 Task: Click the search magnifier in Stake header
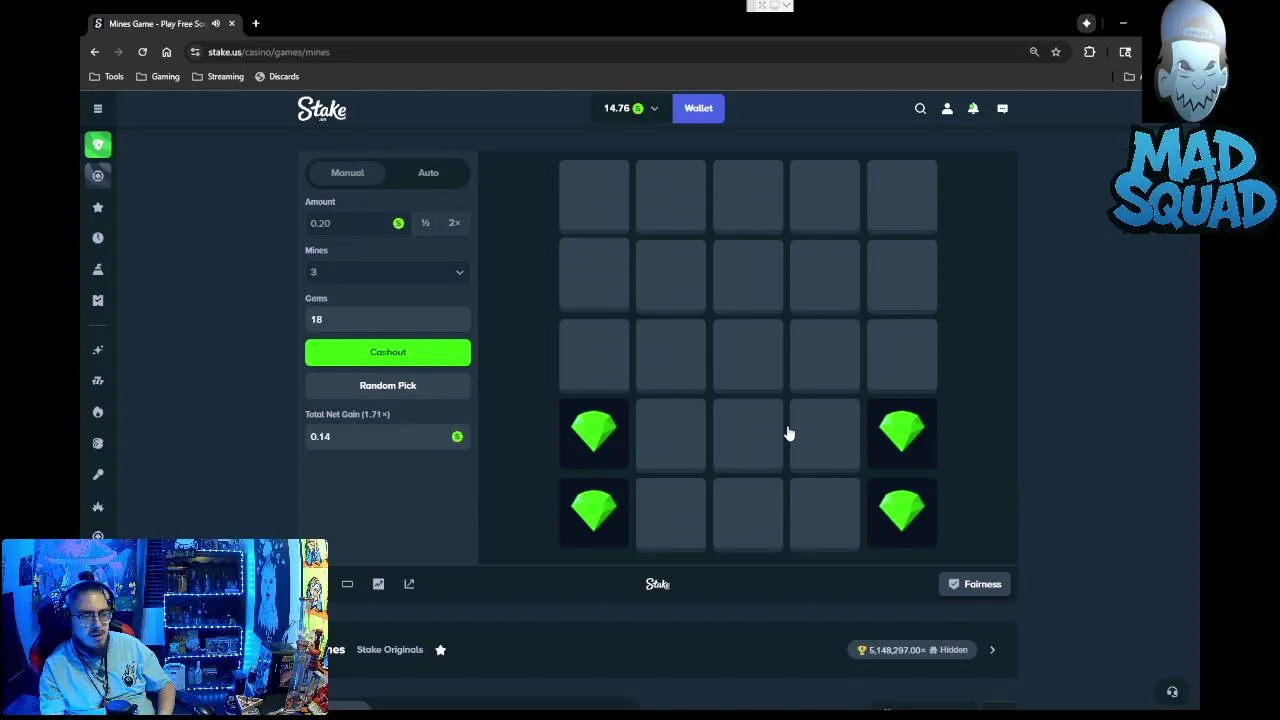[920, 108]
